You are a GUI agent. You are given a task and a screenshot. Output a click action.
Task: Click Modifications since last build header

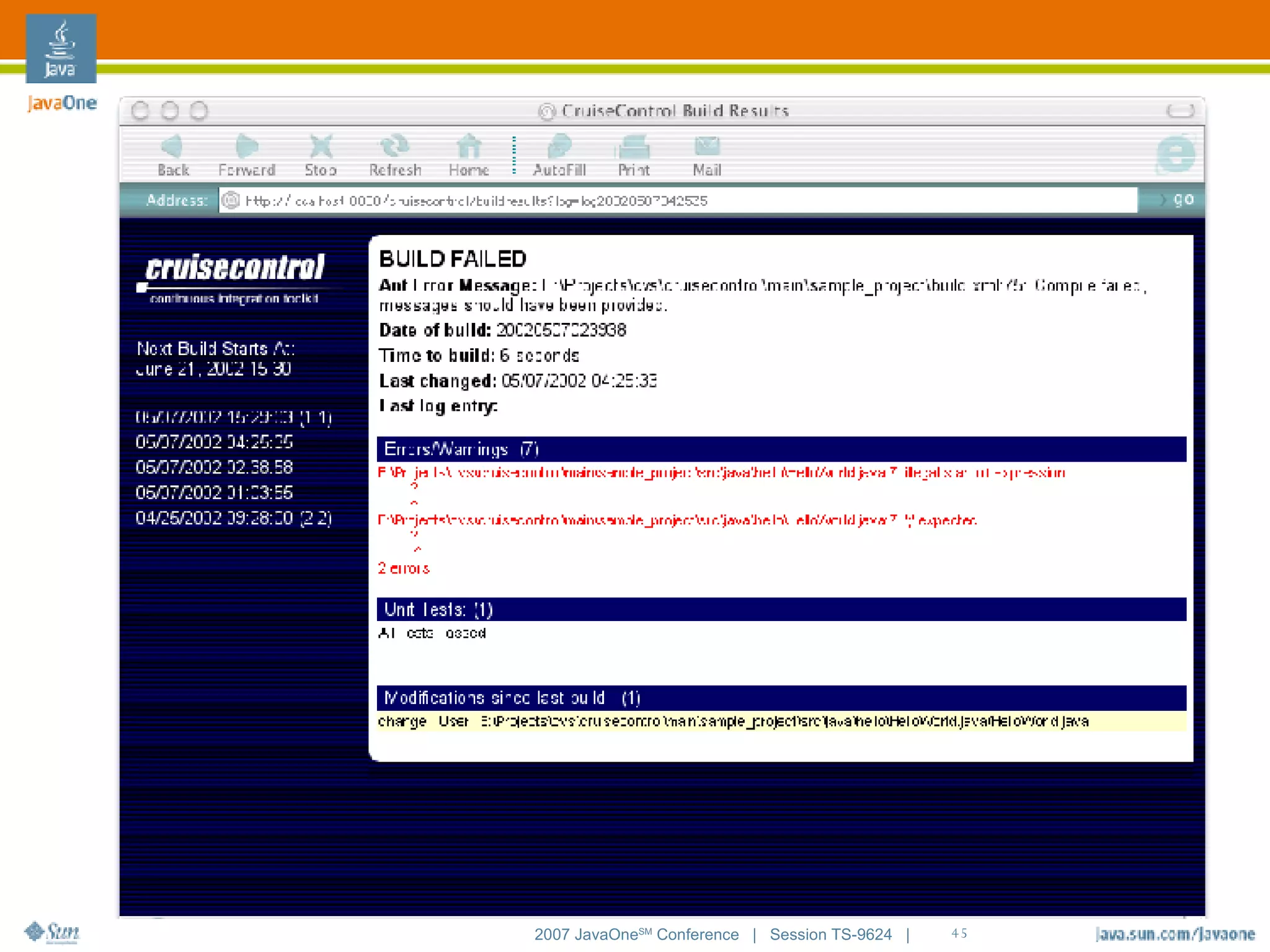pyautogui.click(x=781, y=698)
